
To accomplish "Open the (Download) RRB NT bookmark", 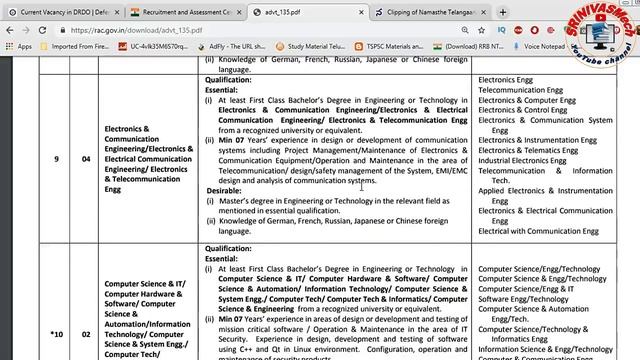I will tap(469, 47).
